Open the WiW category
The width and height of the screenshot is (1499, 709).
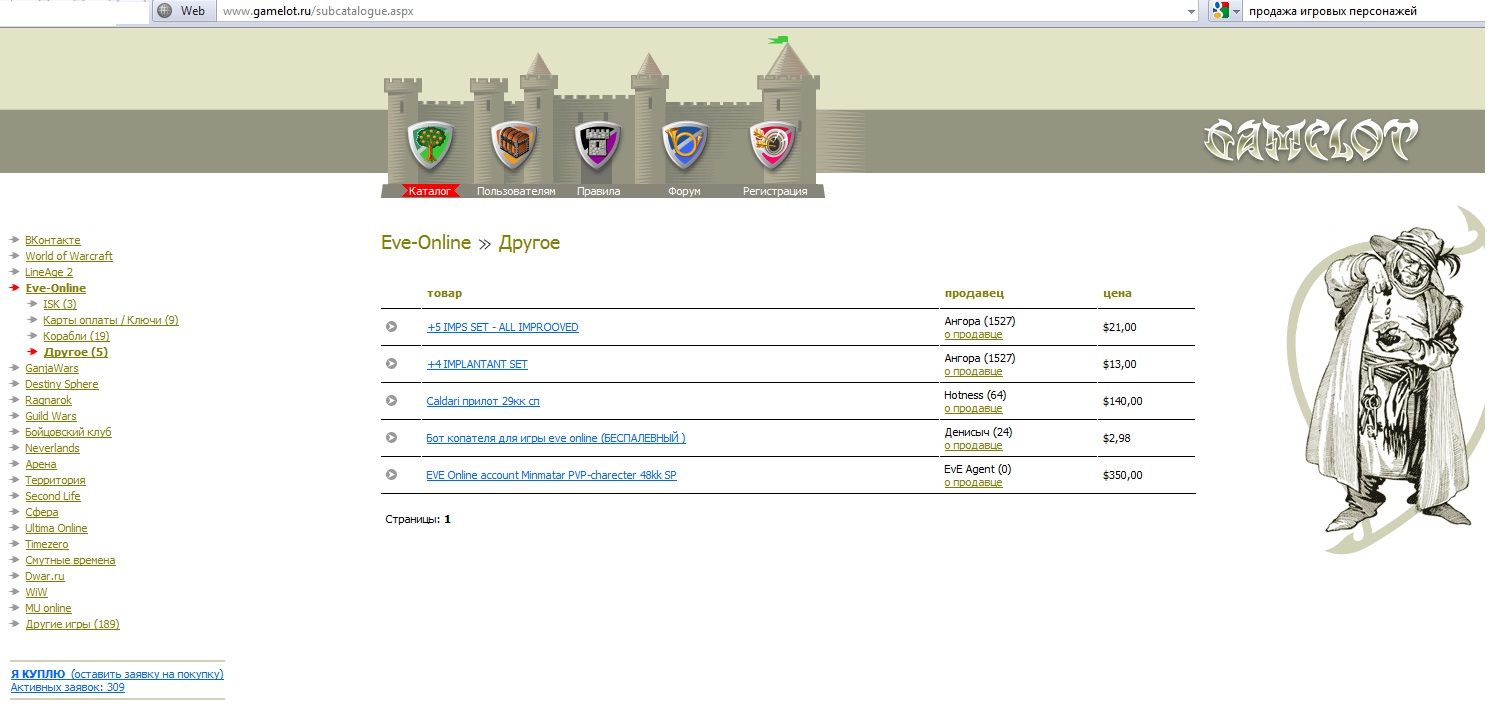coord(36,592)
